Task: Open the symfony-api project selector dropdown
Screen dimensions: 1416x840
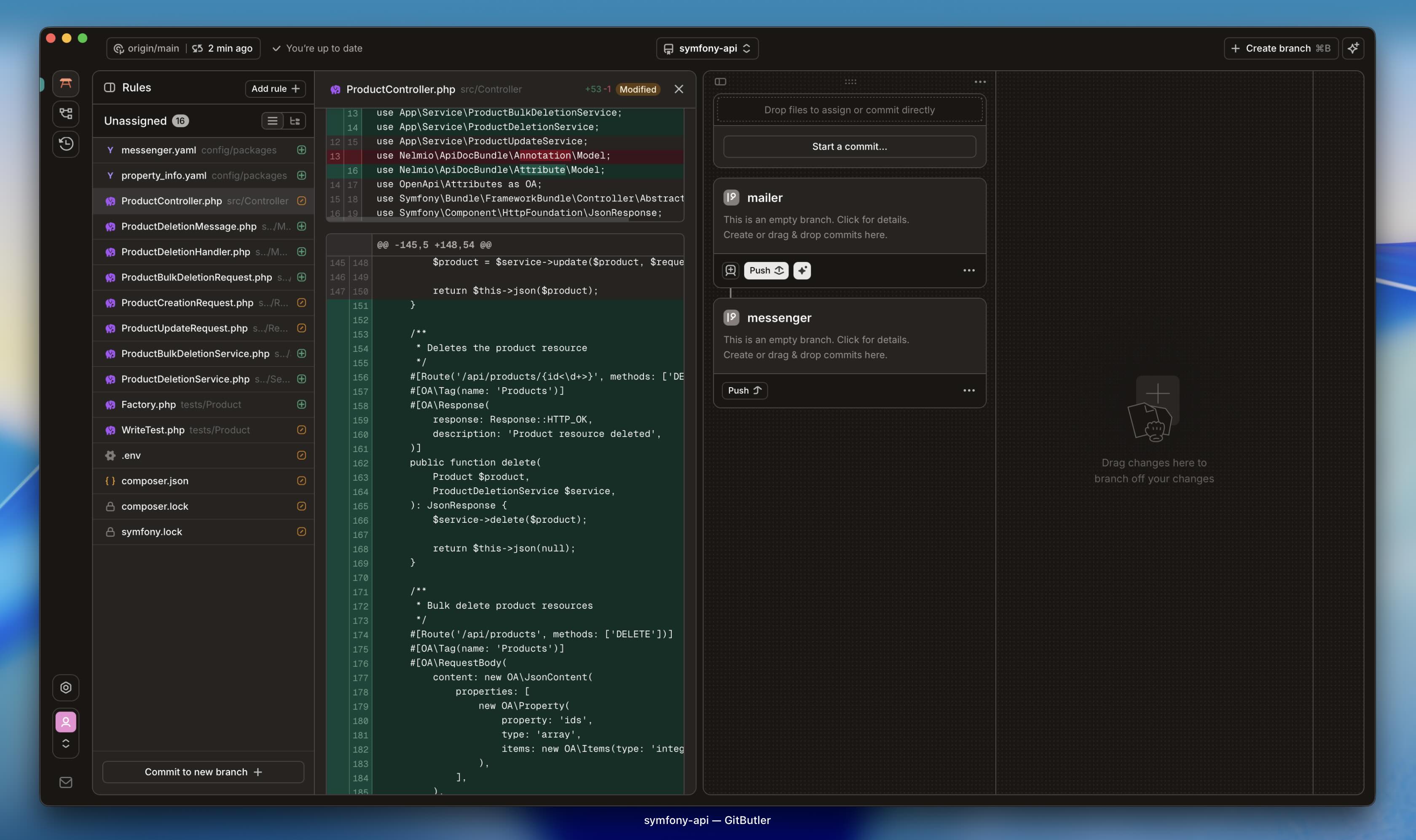Action: (707, 48)
